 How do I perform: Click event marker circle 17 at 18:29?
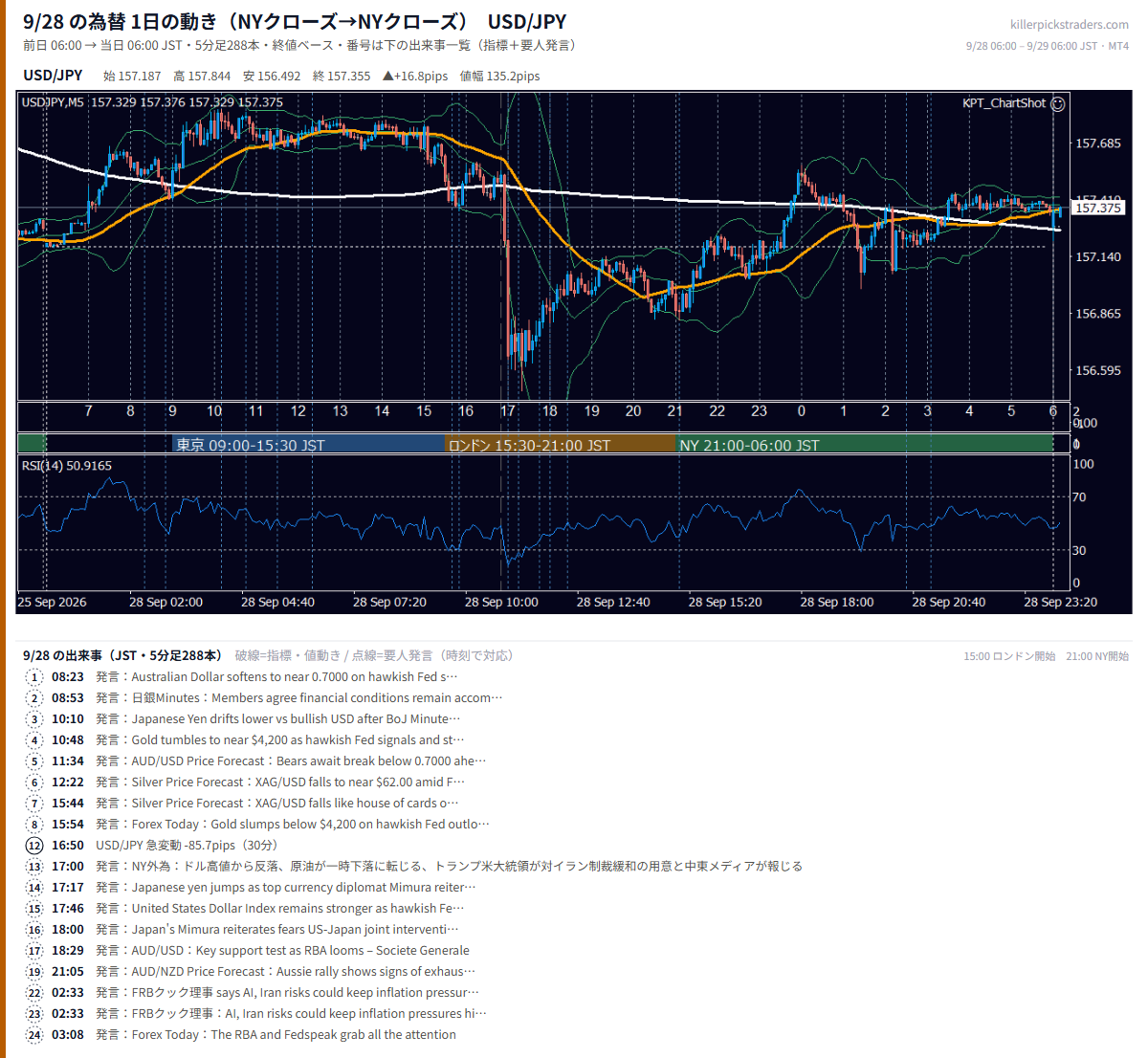tap(34, 951)
